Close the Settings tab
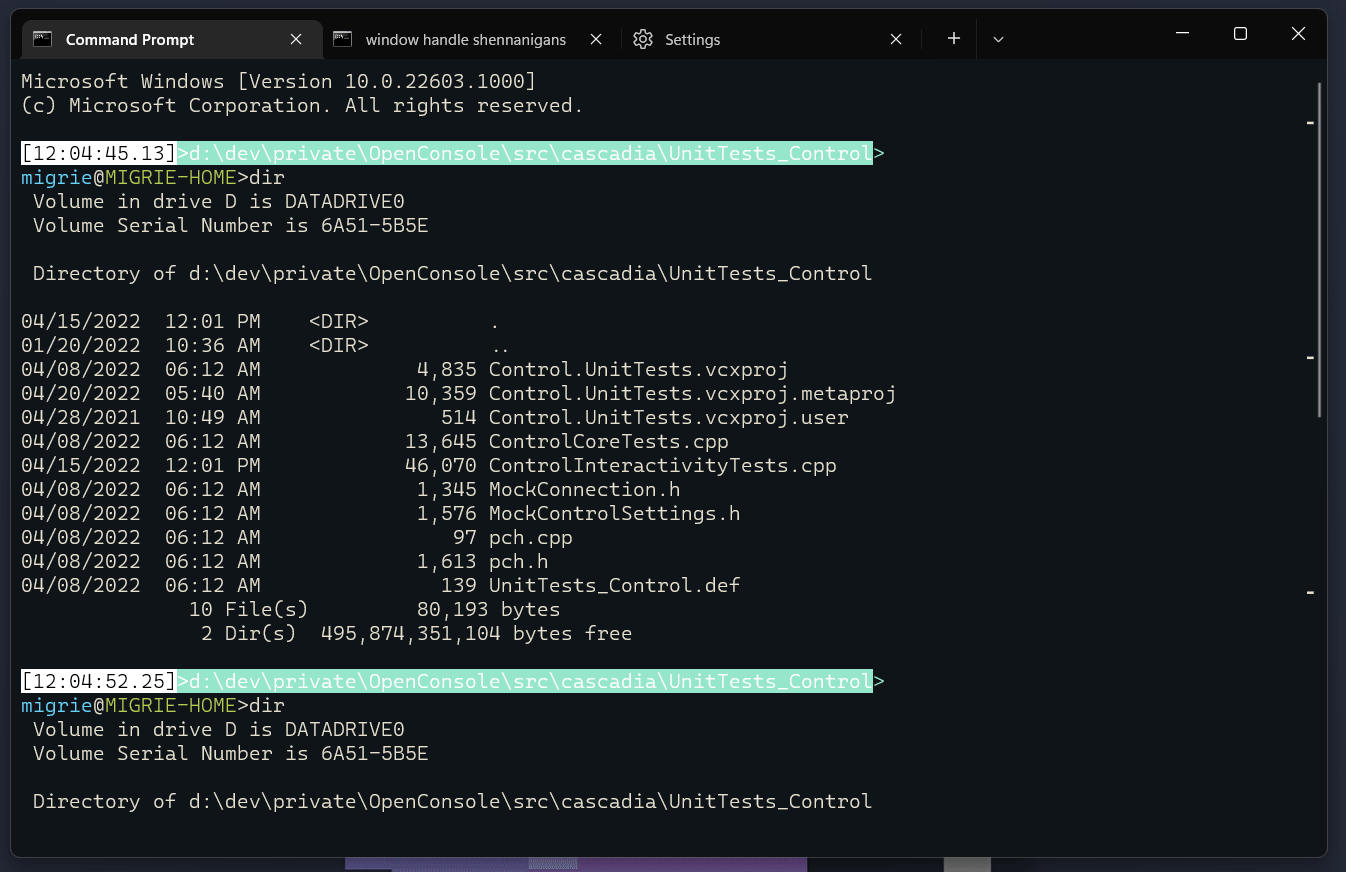Image resolution: width=1346 pixels, height=872 pixels. tap(896, 39)
